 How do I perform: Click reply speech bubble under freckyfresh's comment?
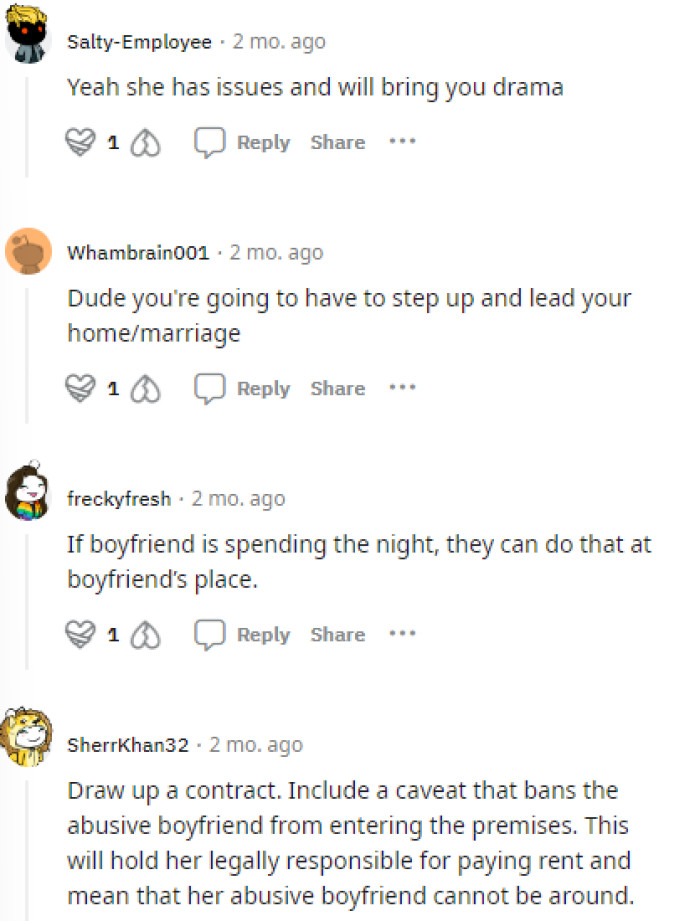[x=210, y=634]
